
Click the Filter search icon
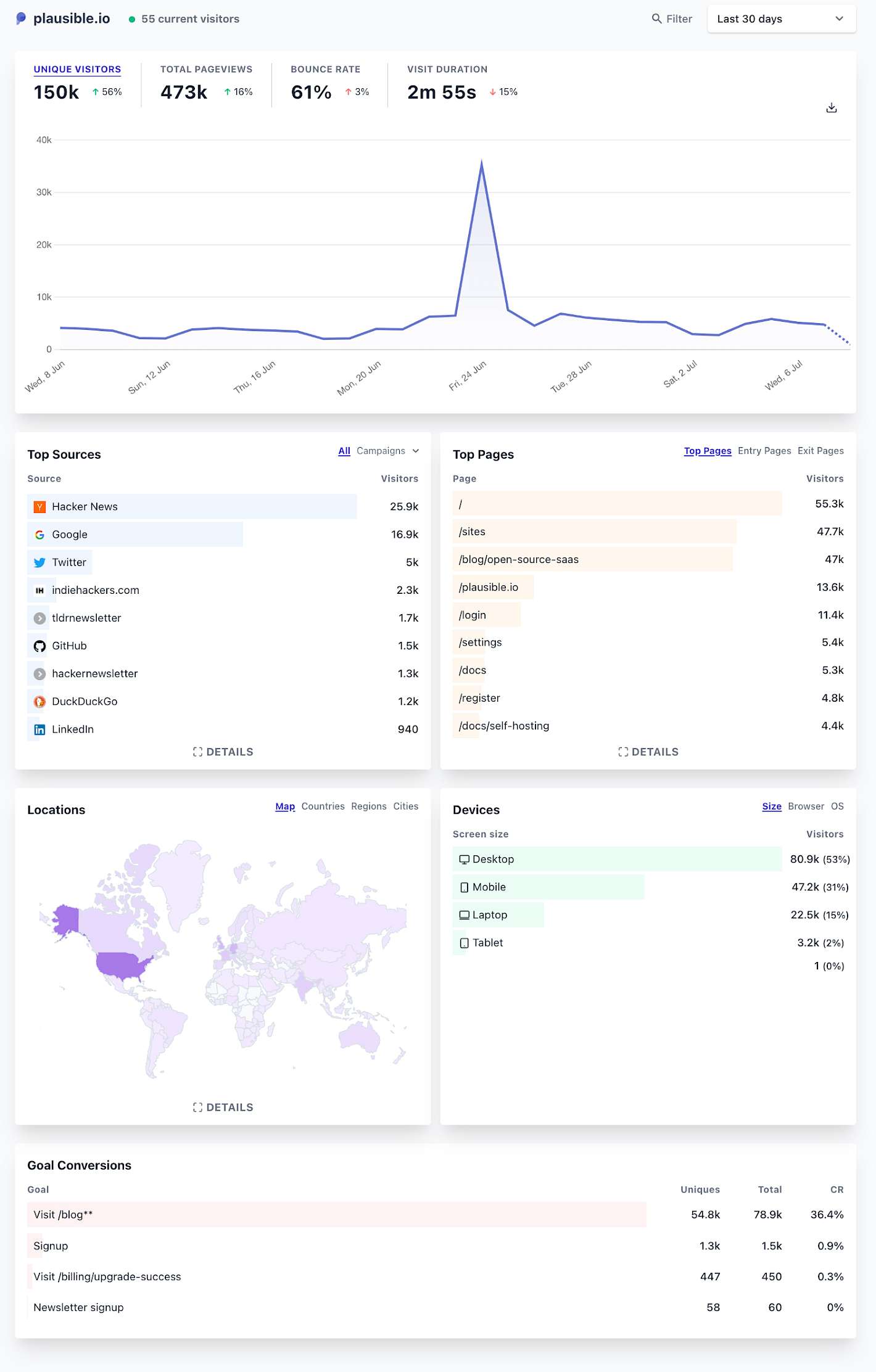[656, 18]
